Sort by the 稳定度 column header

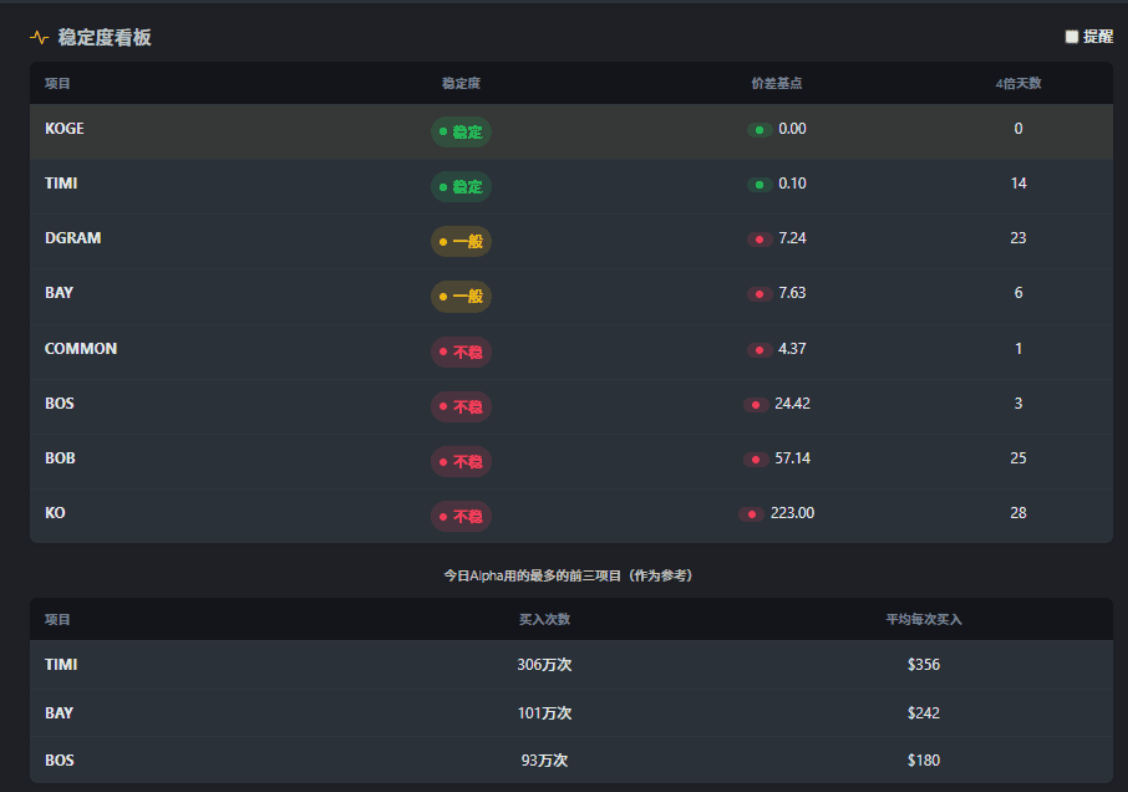pyautogui.click(x=461, y=84)
